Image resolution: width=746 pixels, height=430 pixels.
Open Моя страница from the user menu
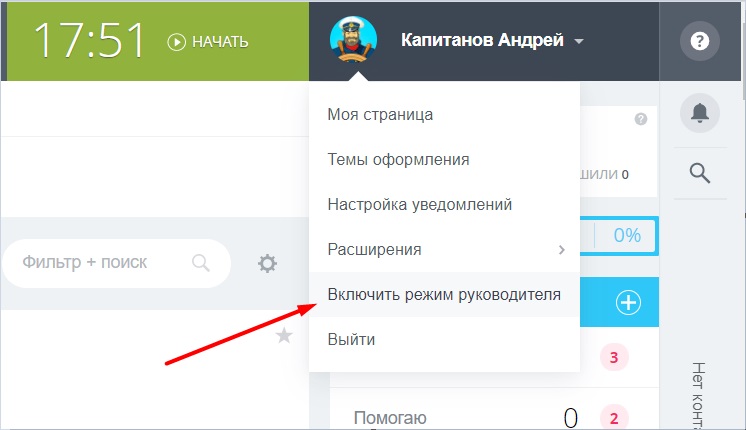[x=380, y=114]
